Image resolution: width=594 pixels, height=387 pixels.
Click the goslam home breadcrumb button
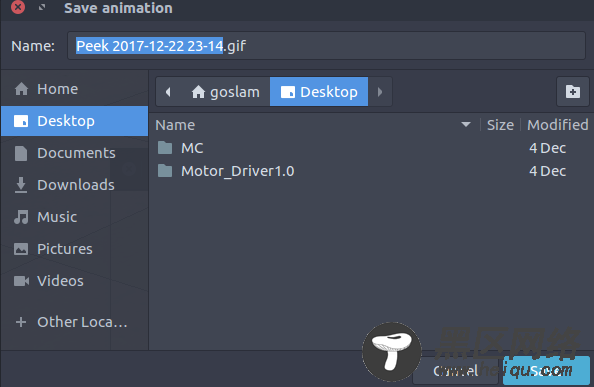point(225,92)
